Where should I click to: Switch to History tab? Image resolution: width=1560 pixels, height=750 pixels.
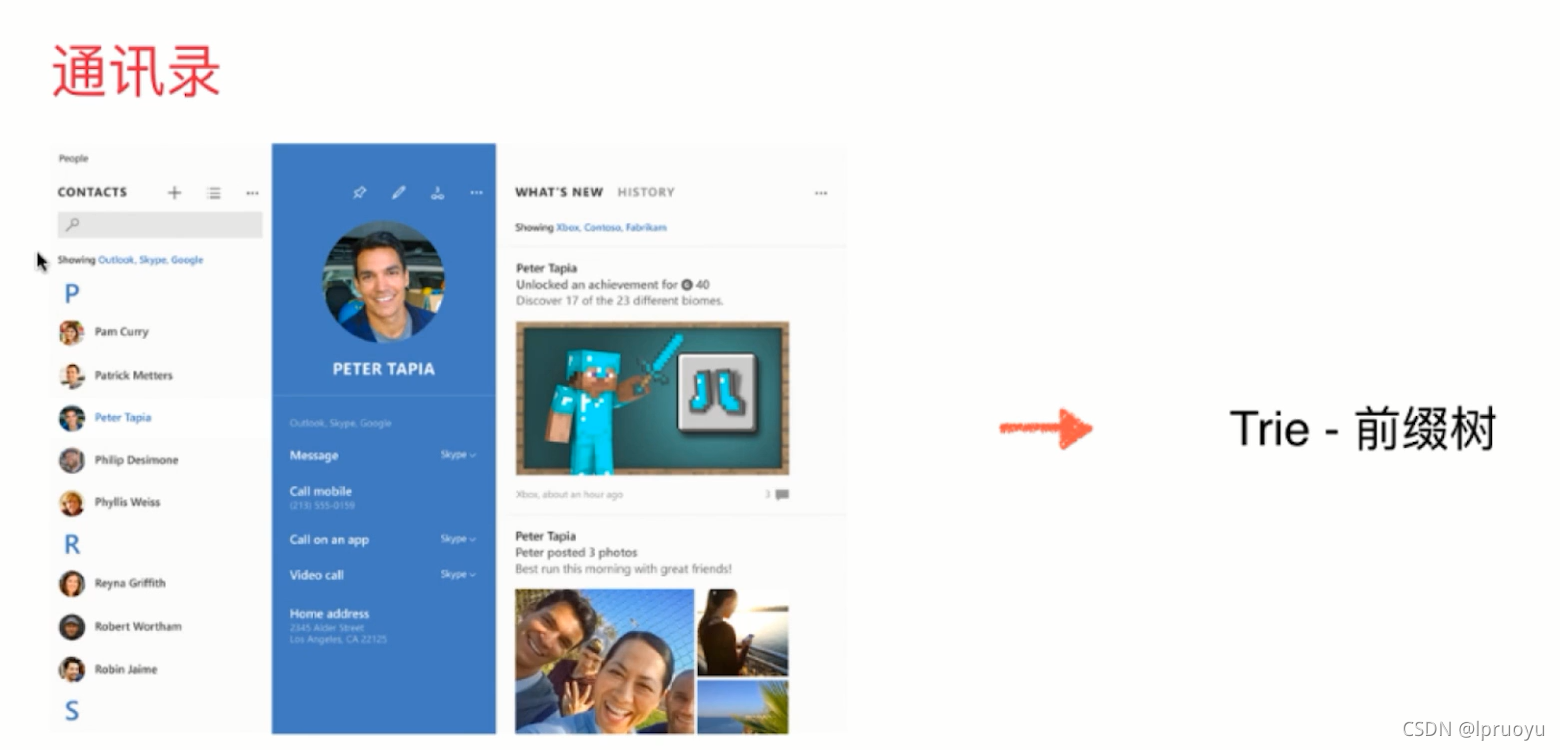(646, 192)
